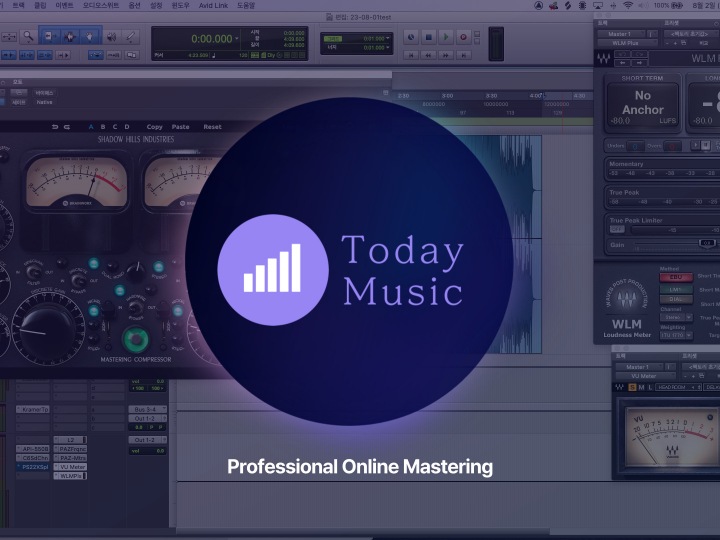Adjust the Gain slider in WLM

(x=706, y=243)
